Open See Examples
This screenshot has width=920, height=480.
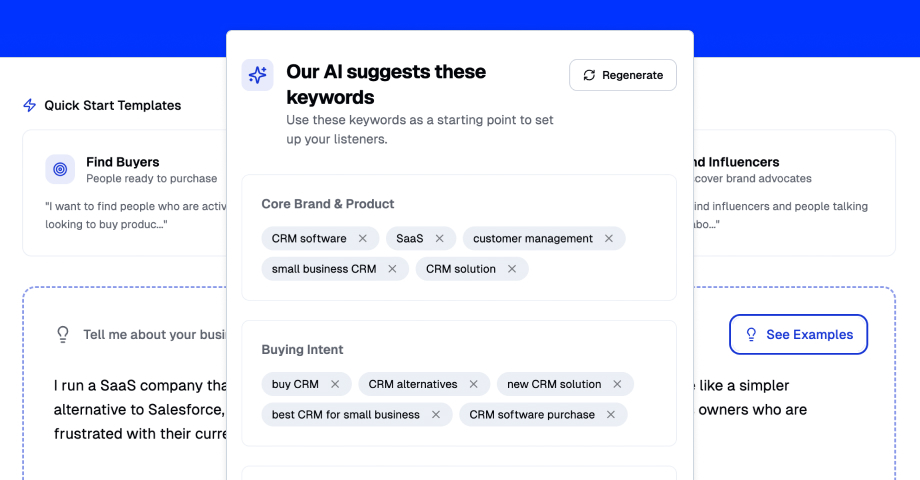point(798,335)
